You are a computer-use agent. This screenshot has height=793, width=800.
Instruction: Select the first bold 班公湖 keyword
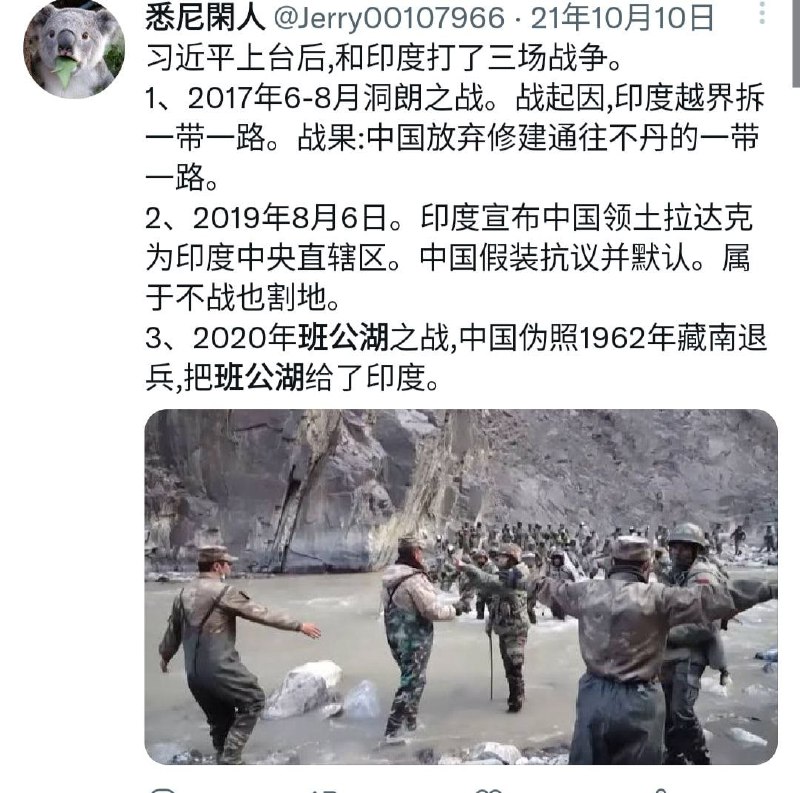click(x=343, y=337)
